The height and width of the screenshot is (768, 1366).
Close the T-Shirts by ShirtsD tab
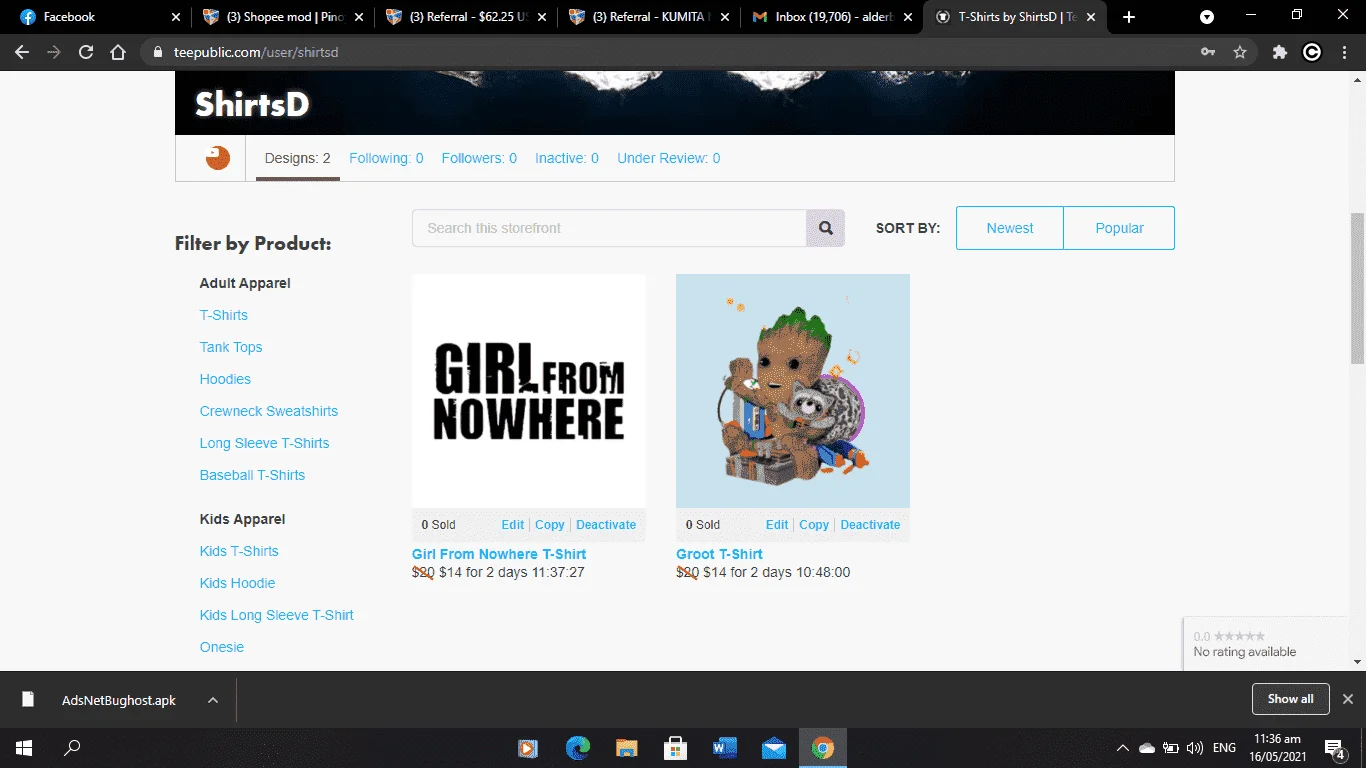coord(1093,17)
